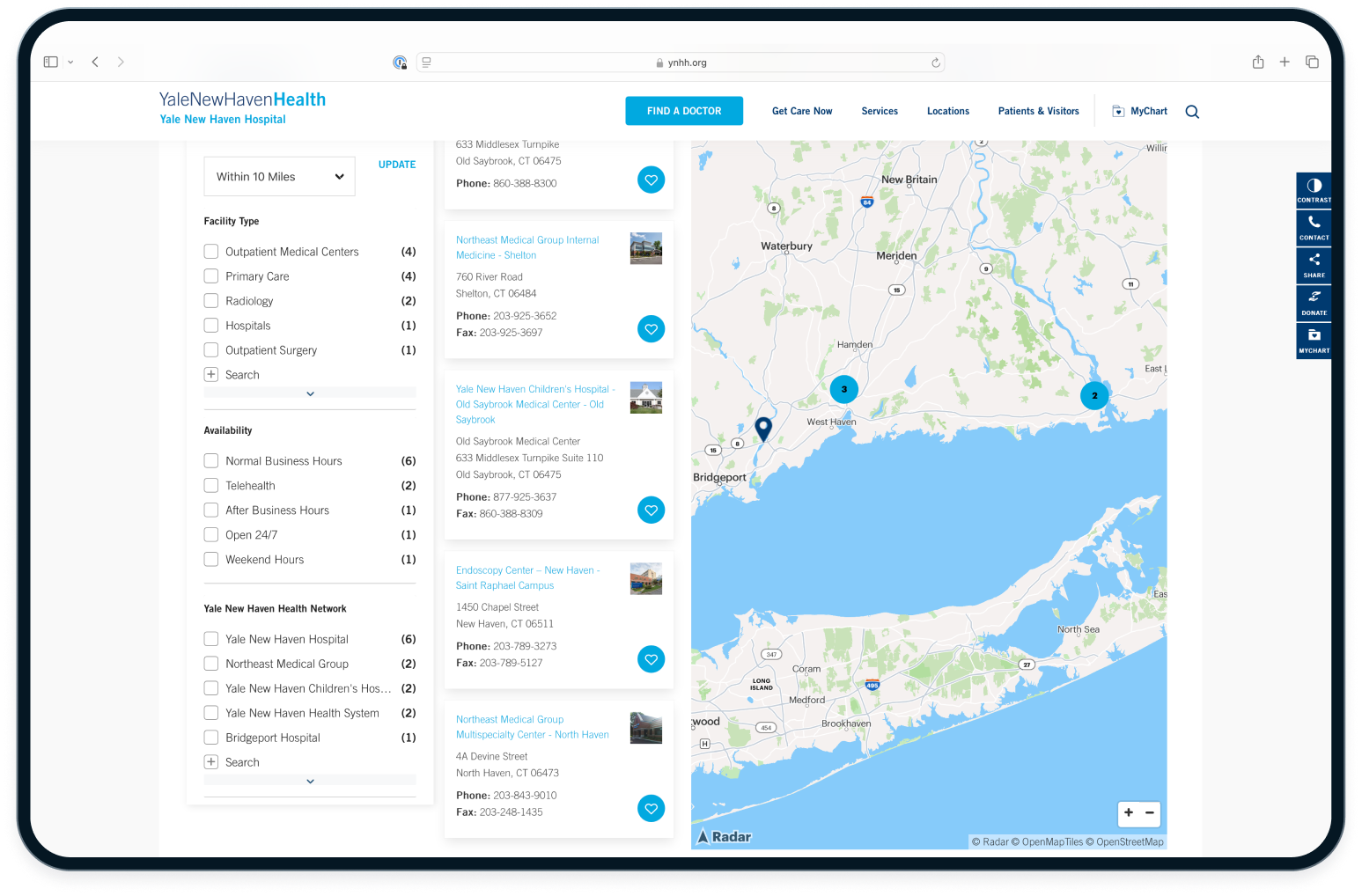Open Children's Hospital Old Saybrook Medical Center link
1362x896 pixels.
tap(535, 404)
